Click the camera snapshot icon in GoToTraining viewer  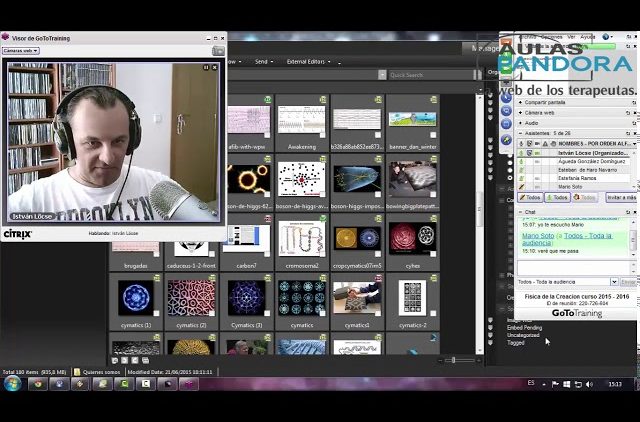(x=218, y=51)
